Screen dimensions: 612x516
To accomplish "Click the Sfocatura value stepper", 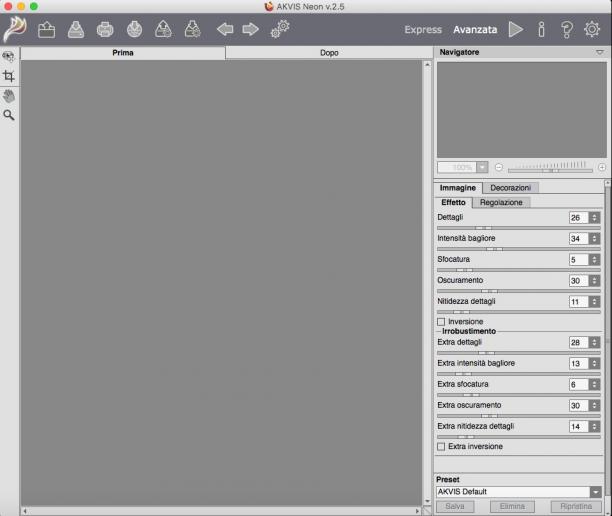I will pyautogui.click(x=594, y=260).
